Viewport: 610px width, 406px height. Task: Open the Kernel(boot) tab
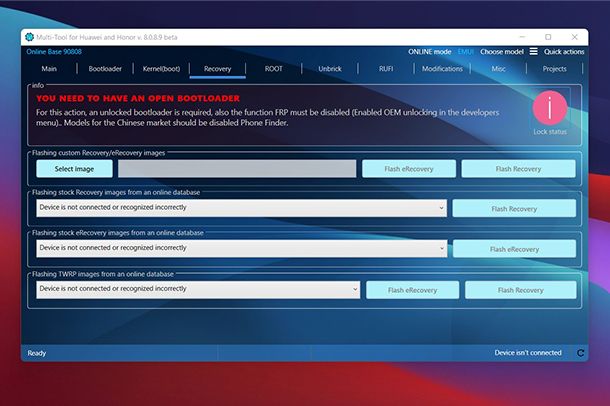click(161, 69)
